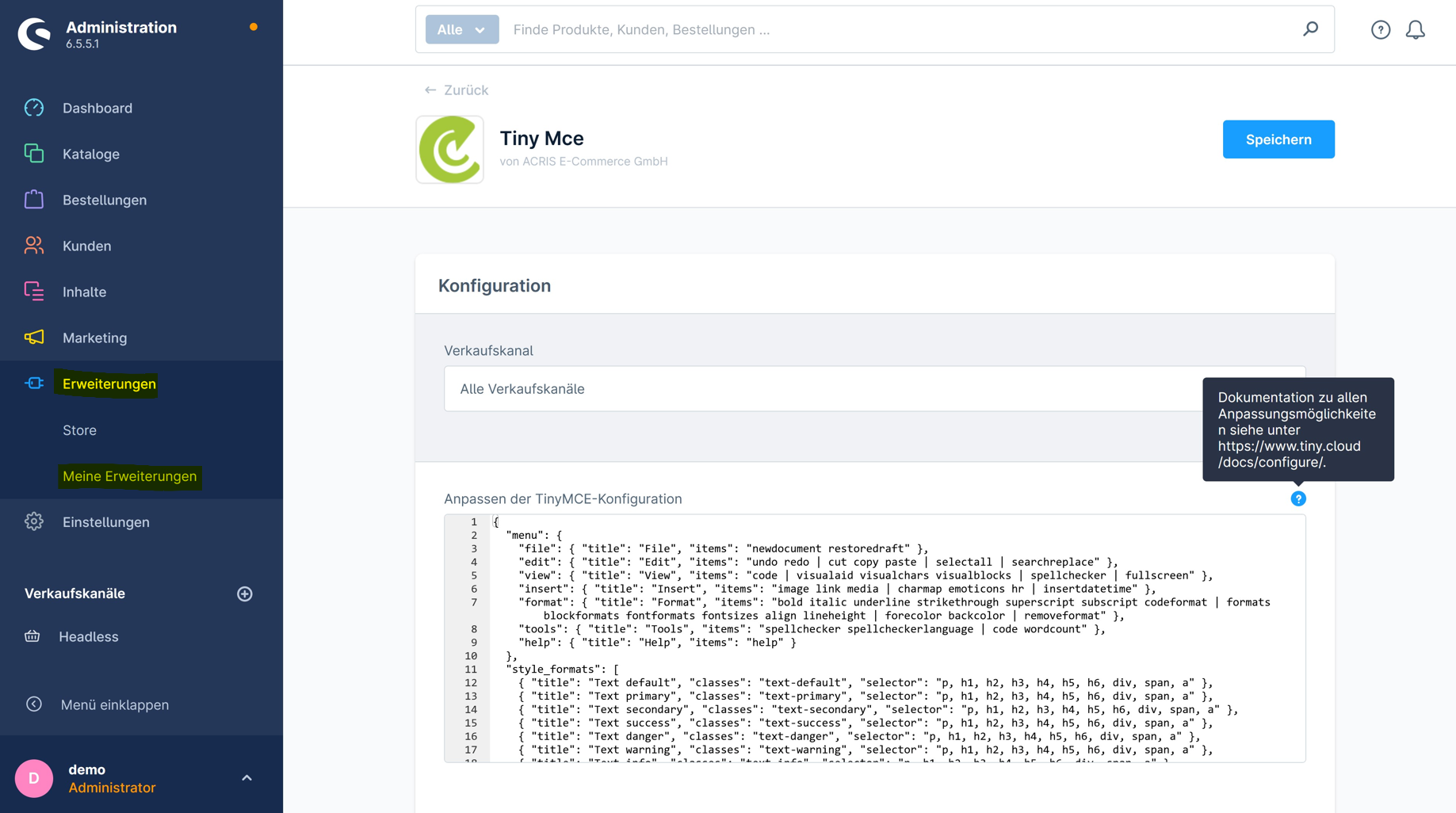Click the demo user avatar

click(34, 778)
